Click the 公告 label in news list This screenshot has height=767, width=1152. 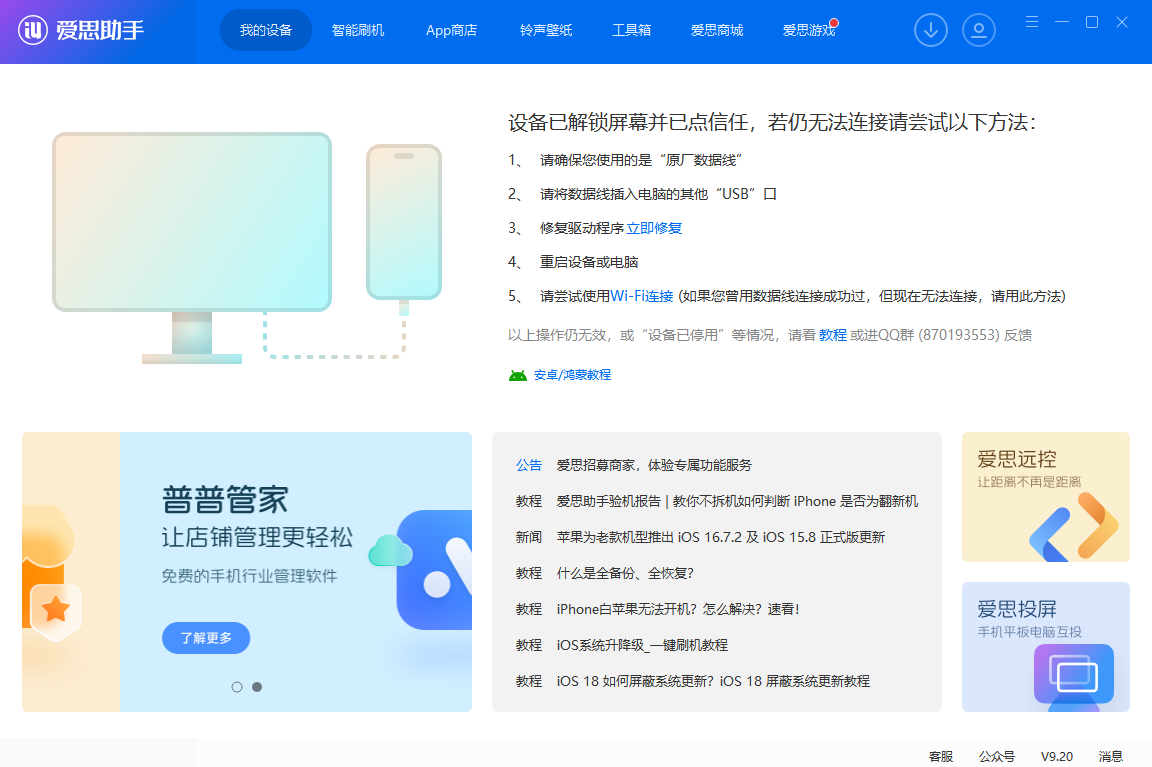point(528,465)
